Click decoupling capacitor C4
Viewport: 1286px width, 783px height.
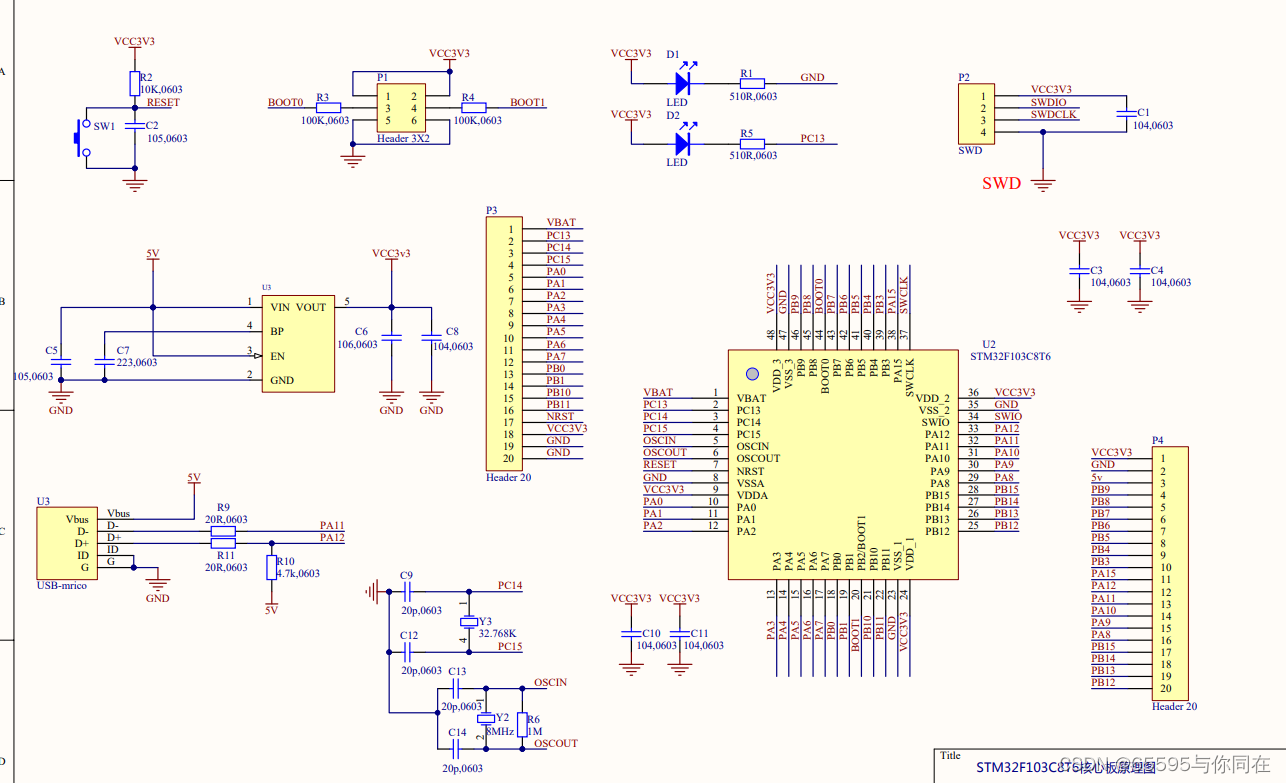coord(1138,271)
